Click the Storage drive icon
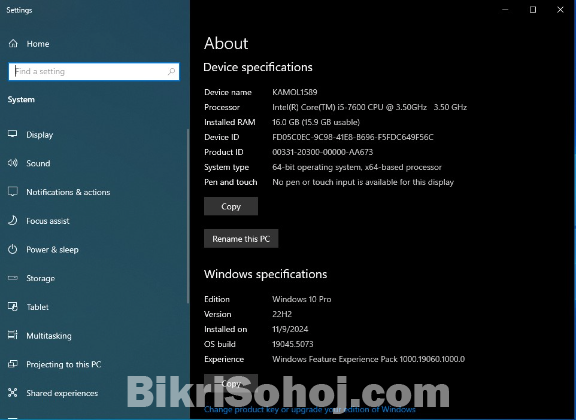576x420 pixels. pos(12,278)
